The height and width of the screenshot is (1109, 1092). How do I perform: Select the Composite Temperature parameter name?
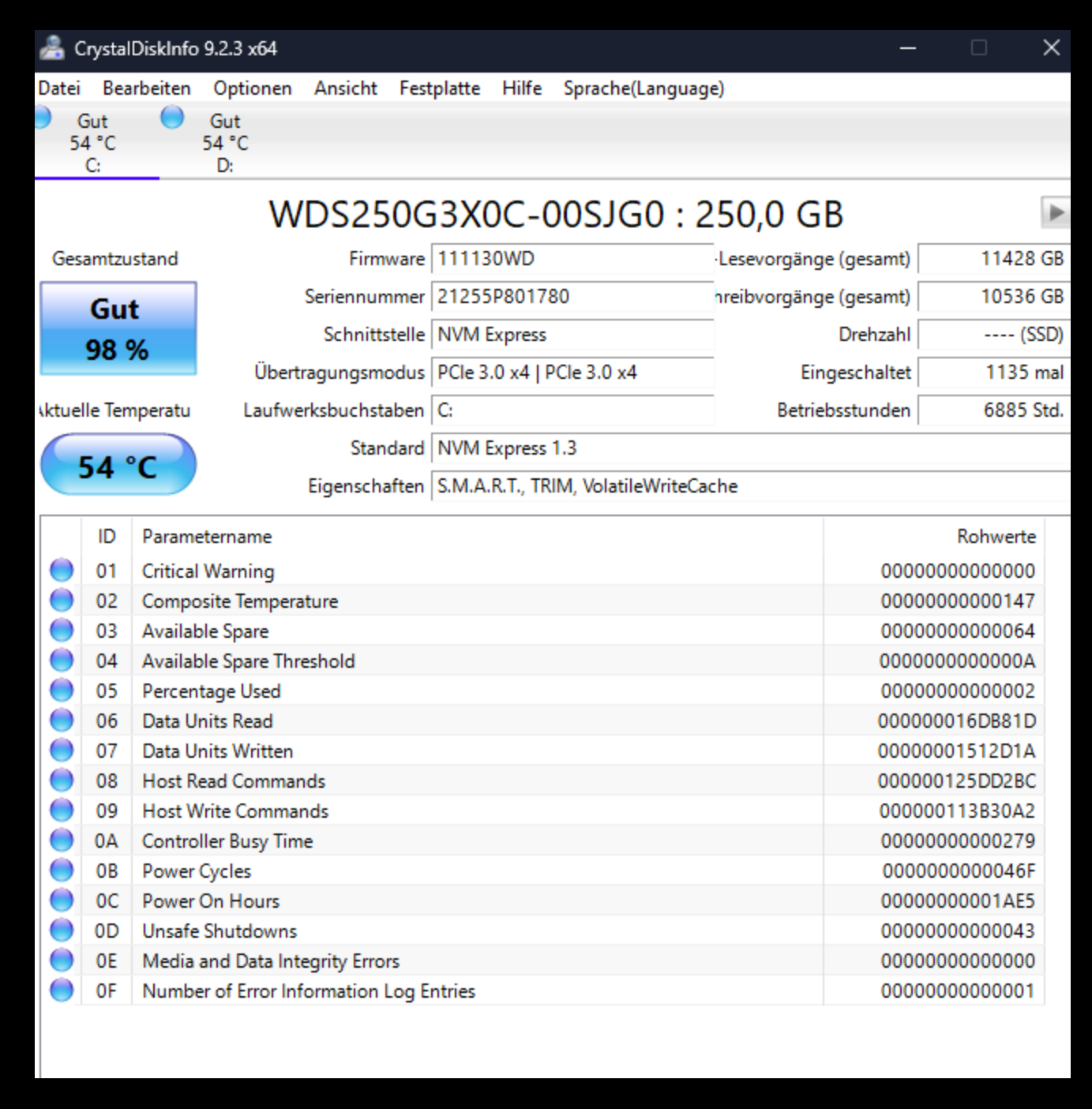tap(240, 601)
